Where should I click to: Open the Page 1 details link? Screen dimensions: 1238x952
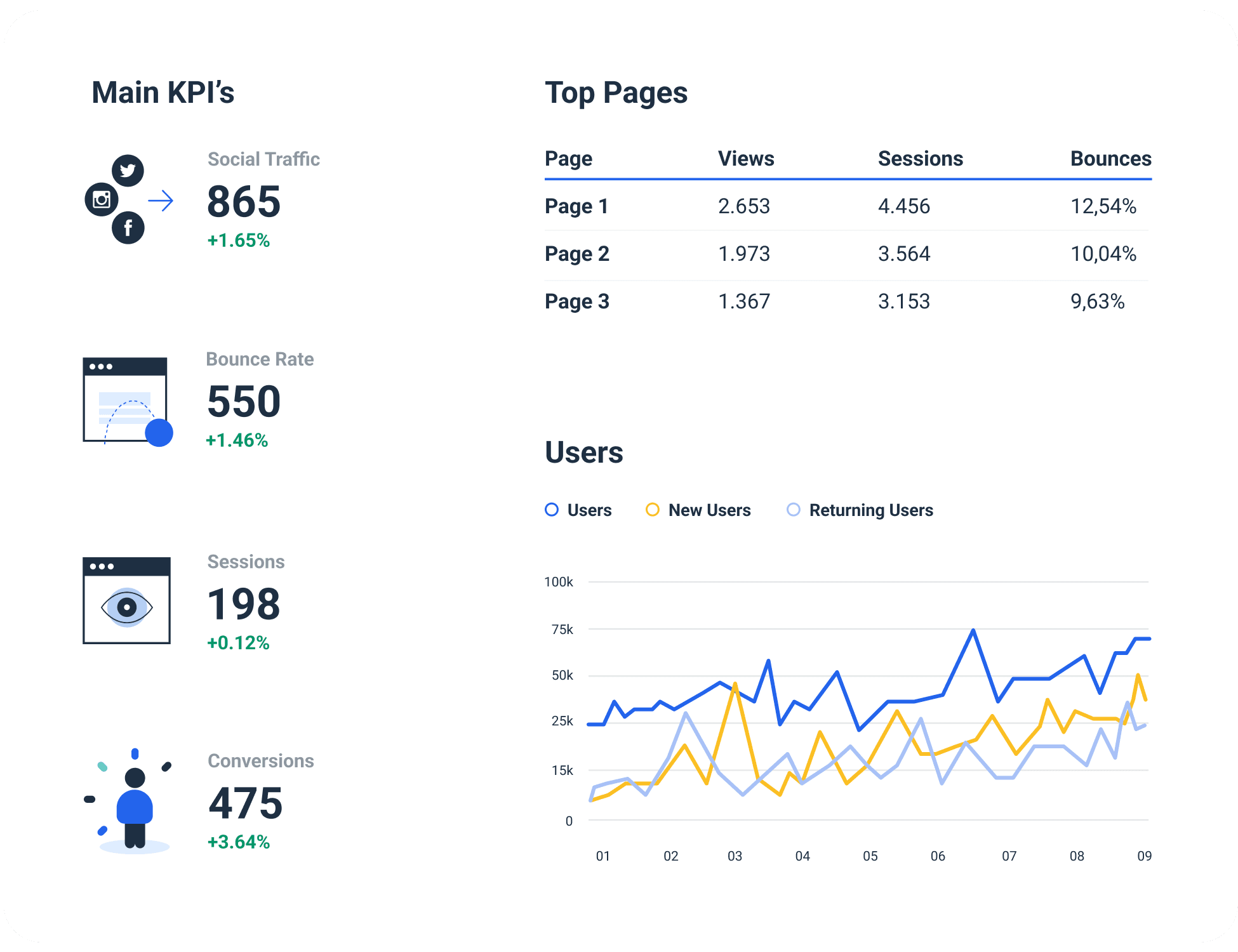coord(576,206)
